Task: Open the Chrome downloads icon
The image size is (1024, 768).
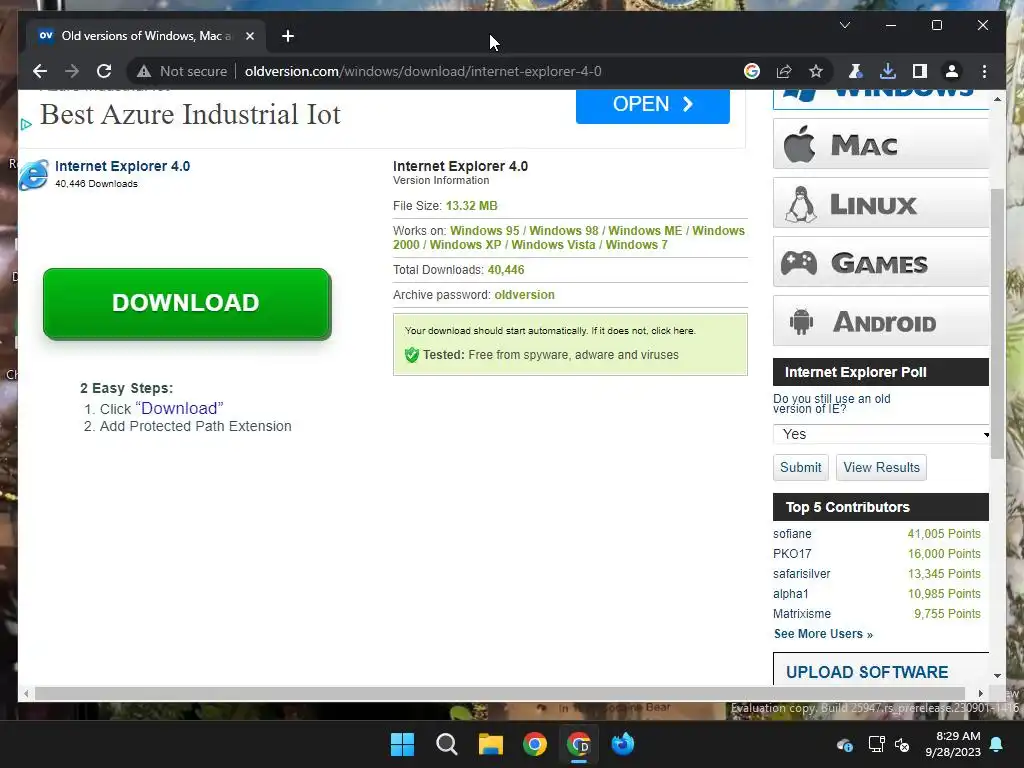Action: click(888, 71)
